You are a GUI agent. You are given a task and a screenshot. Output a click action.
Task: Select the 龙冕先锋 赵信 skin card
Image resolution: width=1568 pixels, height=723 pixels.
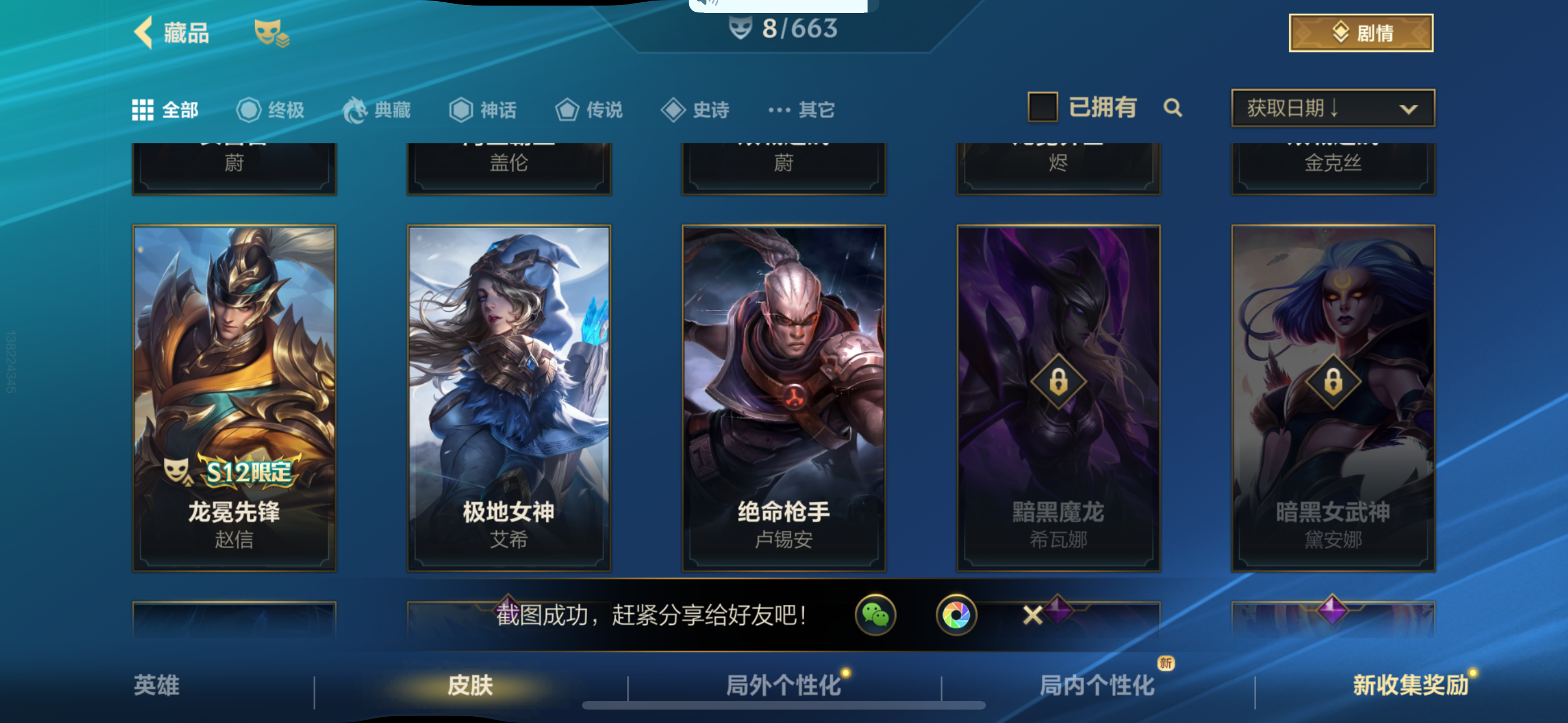(234, 398)
